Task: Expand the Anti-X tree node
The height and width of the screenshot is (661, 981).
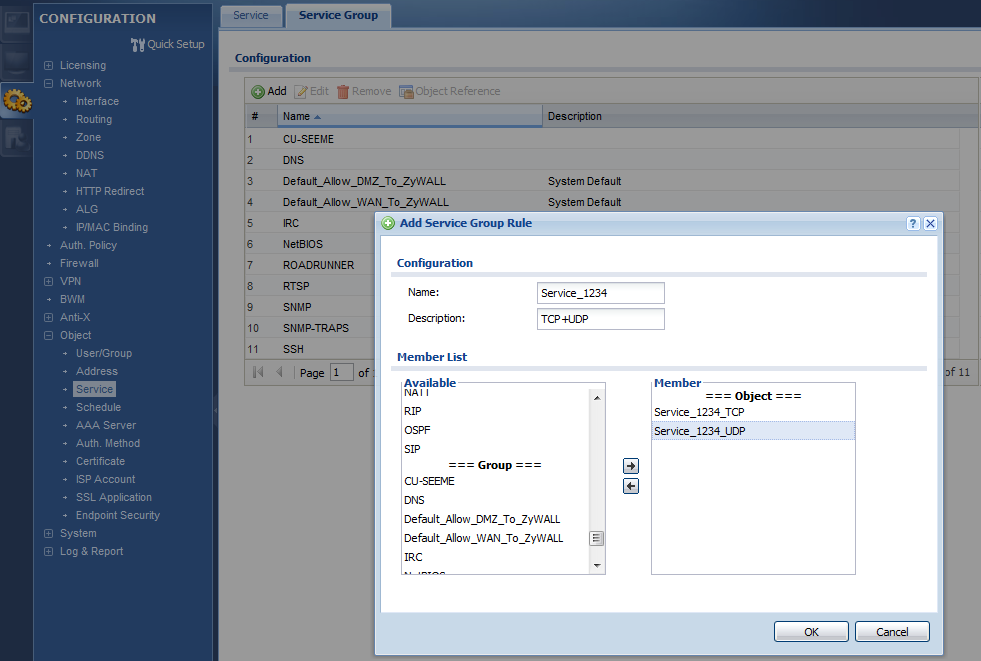Action: 48,317
